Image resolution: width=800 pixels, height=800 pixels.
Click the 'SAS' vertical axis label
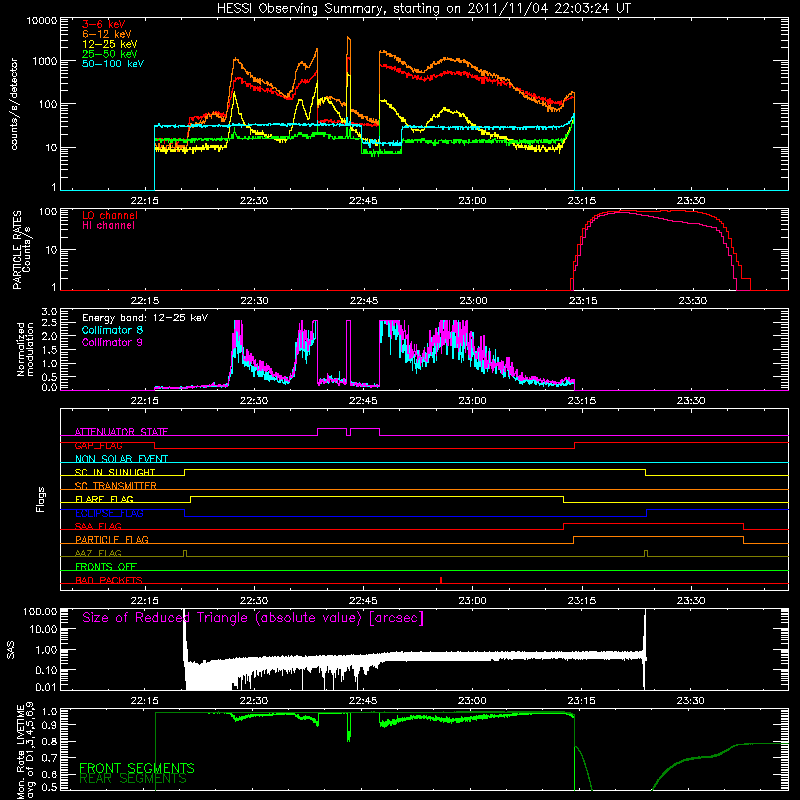[x=11, y=650]
